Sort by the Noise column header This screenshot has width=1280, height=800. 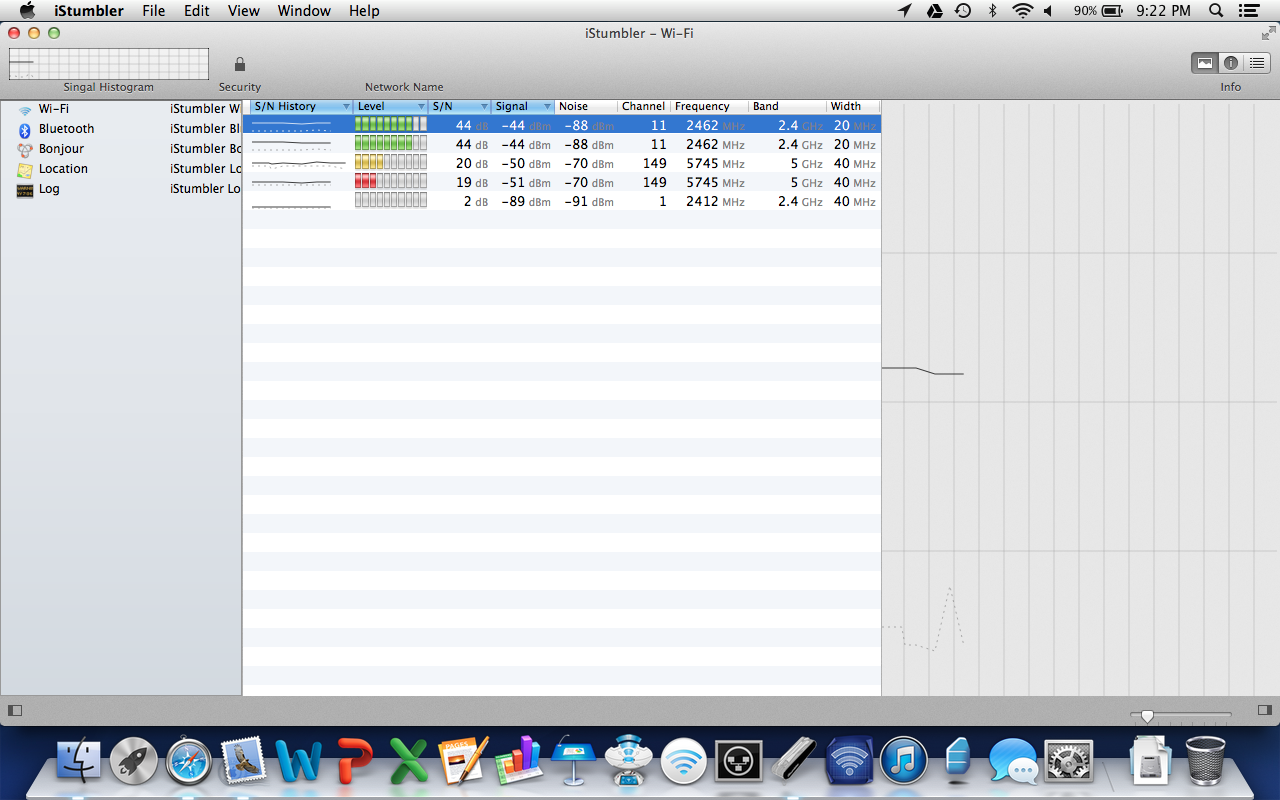point(586,106)
